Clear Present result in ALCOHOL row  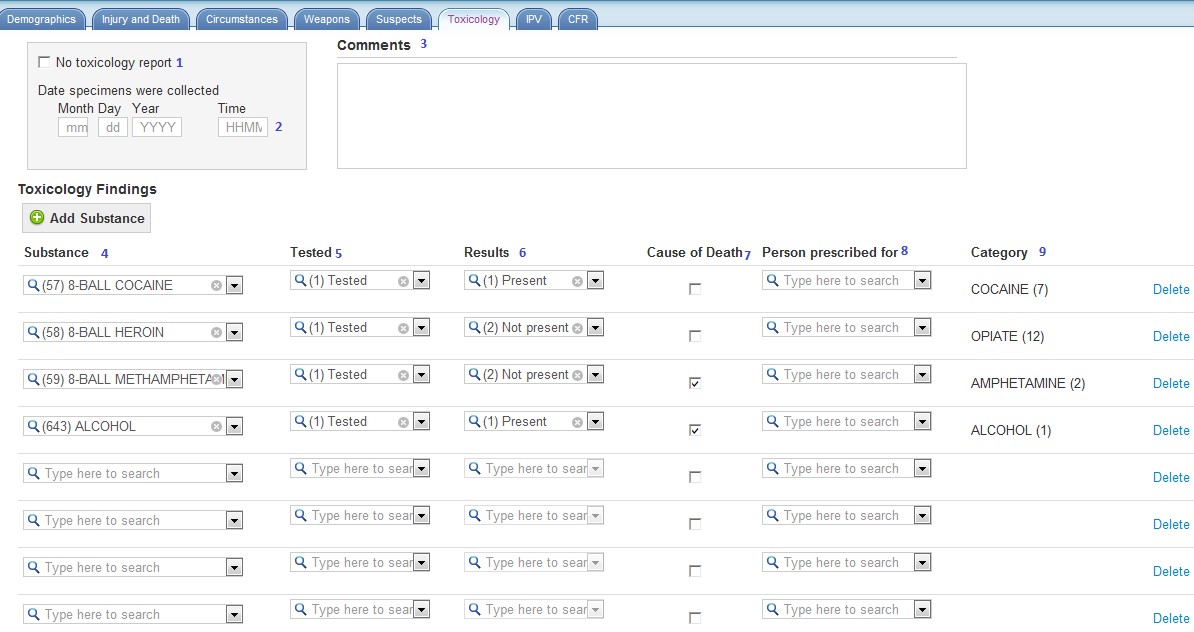577,423
